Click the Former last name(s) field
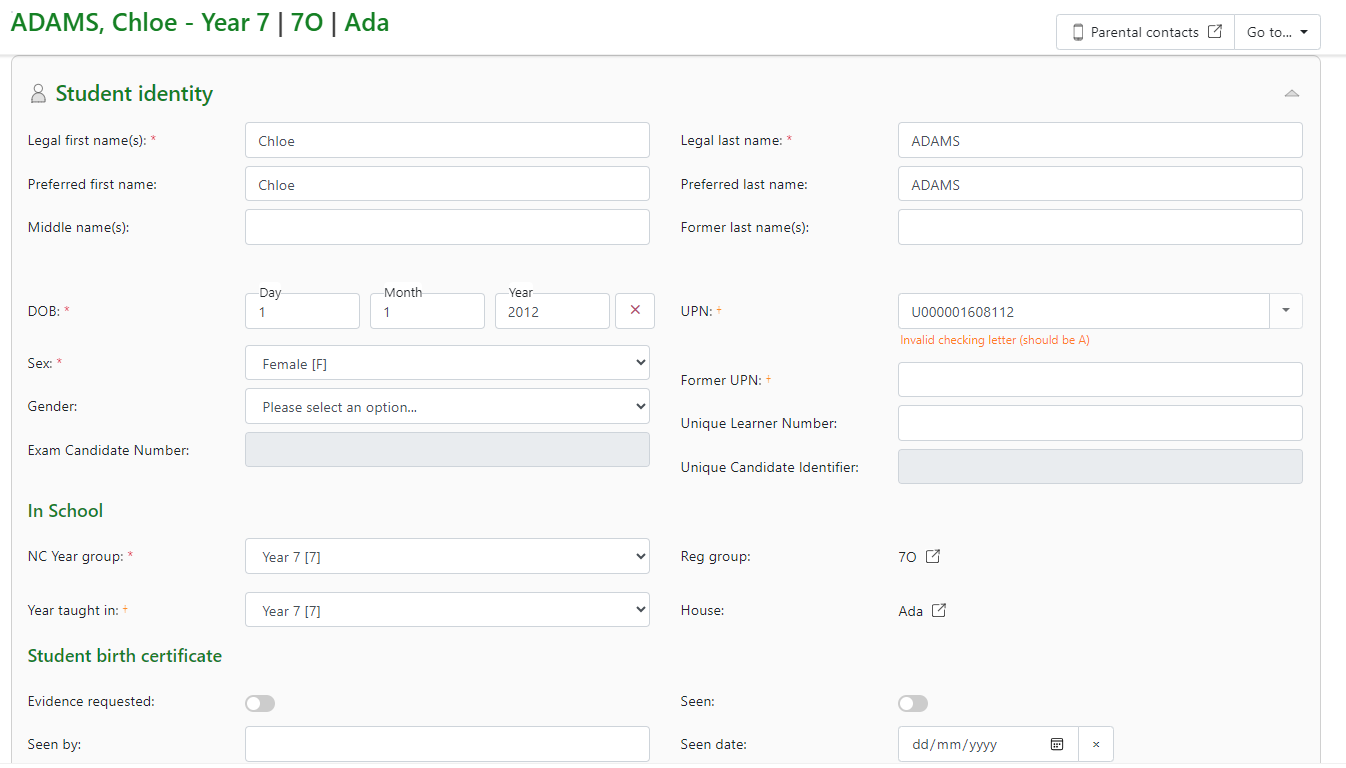The image size is (1346, 768). coord(1100,227)
